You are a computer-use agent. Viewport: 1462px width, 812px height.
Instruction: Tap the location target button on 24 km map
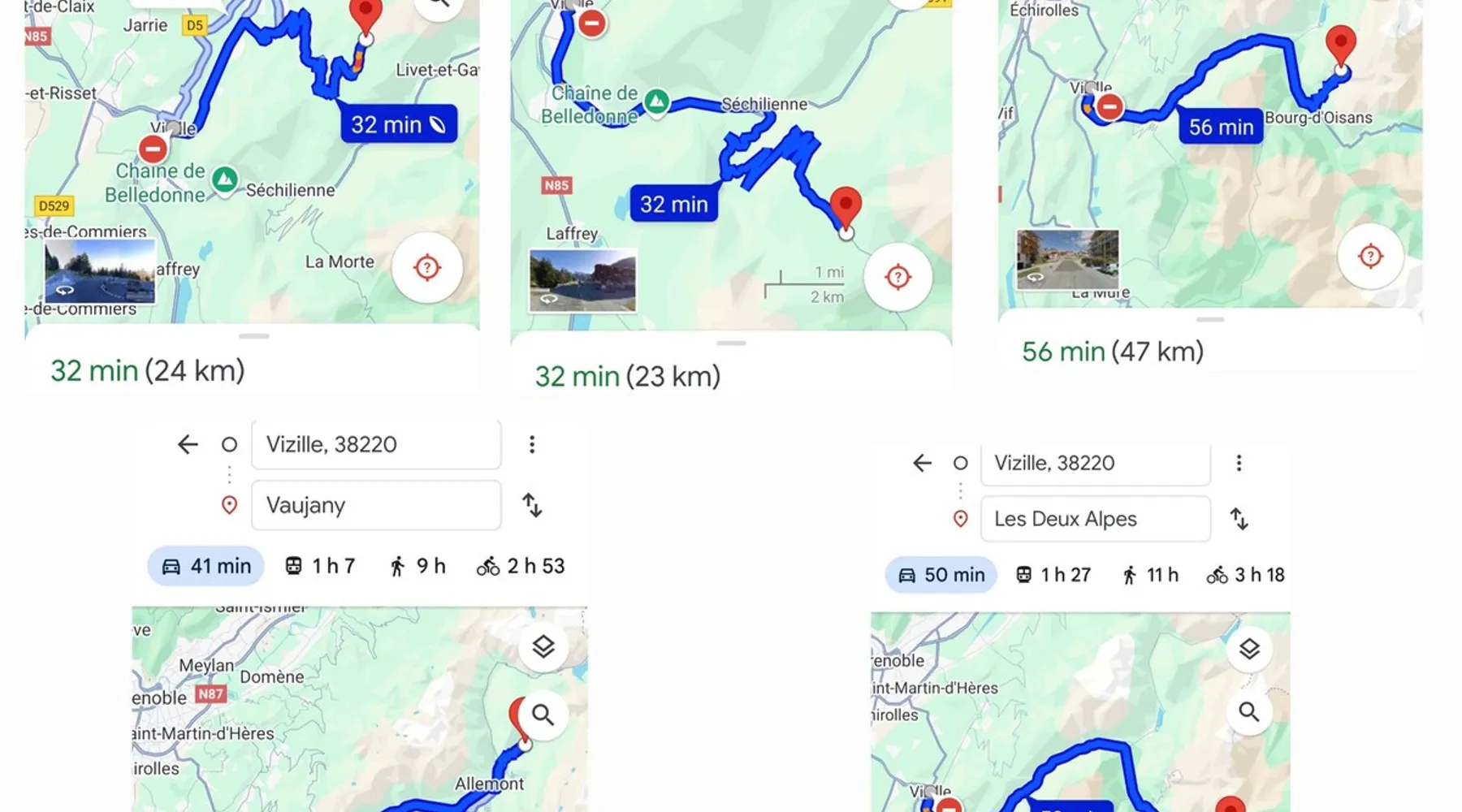tap(427, 267)
